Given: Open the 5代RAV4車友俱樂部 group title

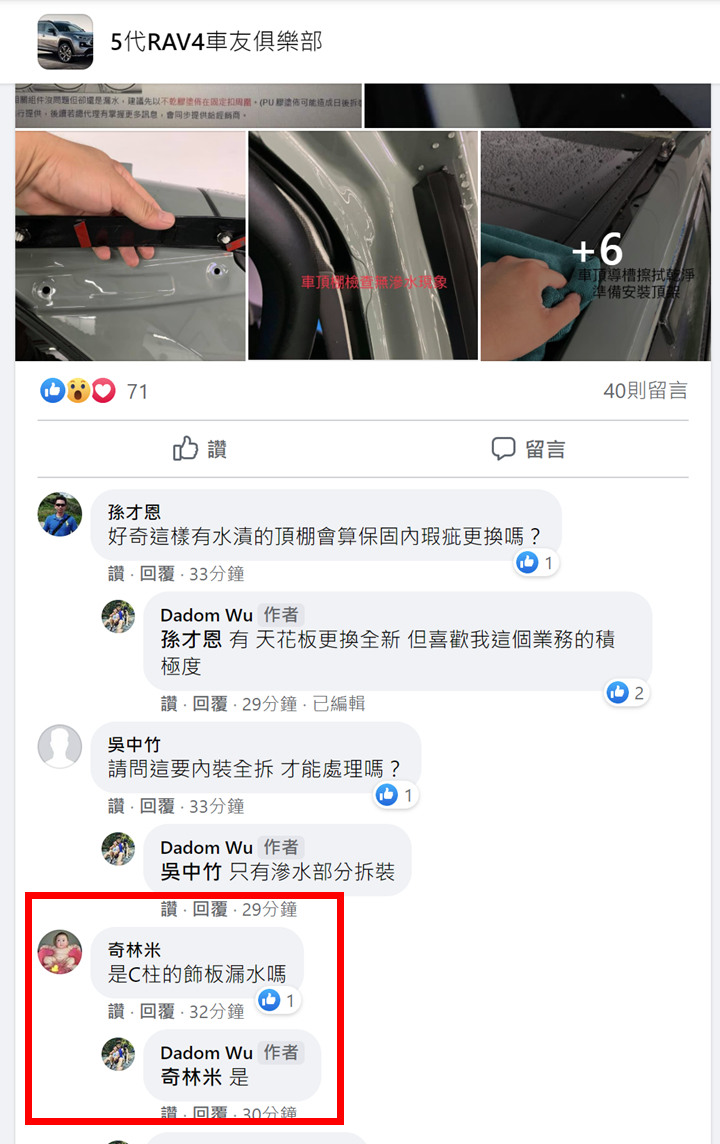Looking at the screenshot, I should [x=216, y=42].
